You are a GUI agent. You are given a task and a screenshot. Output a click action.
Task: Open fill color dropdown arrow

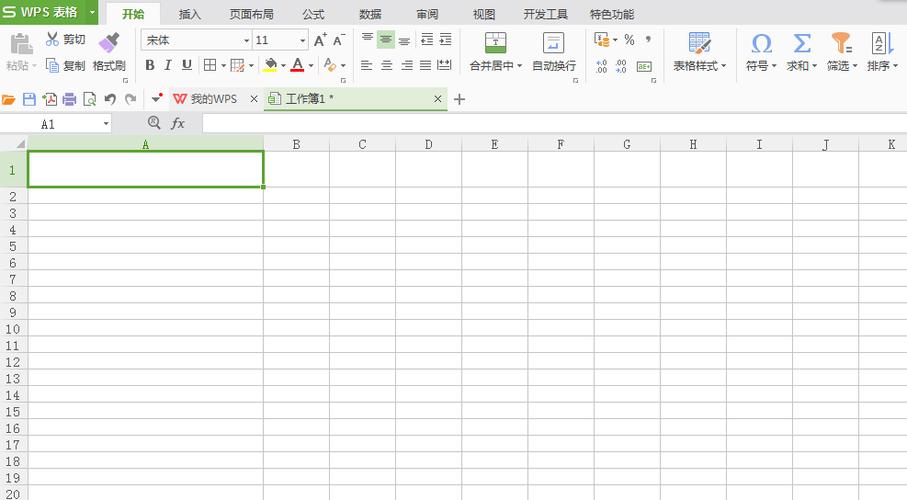point(283,65)
